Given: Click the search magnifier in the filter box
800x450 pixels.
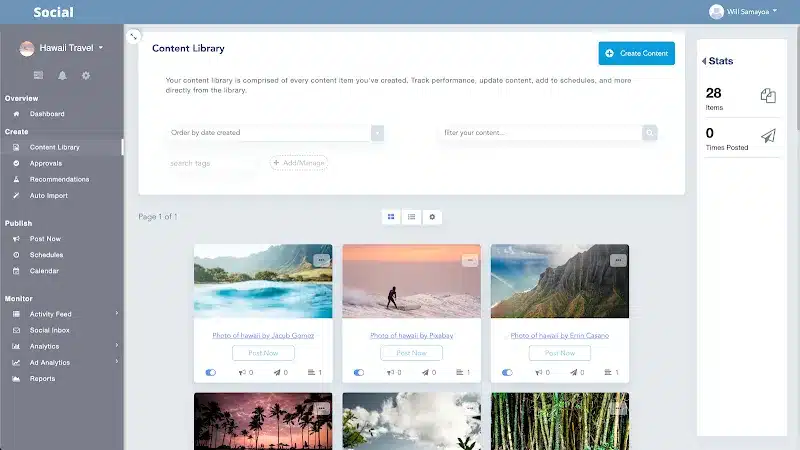Looking at the screenshot, I should [650, 132].
